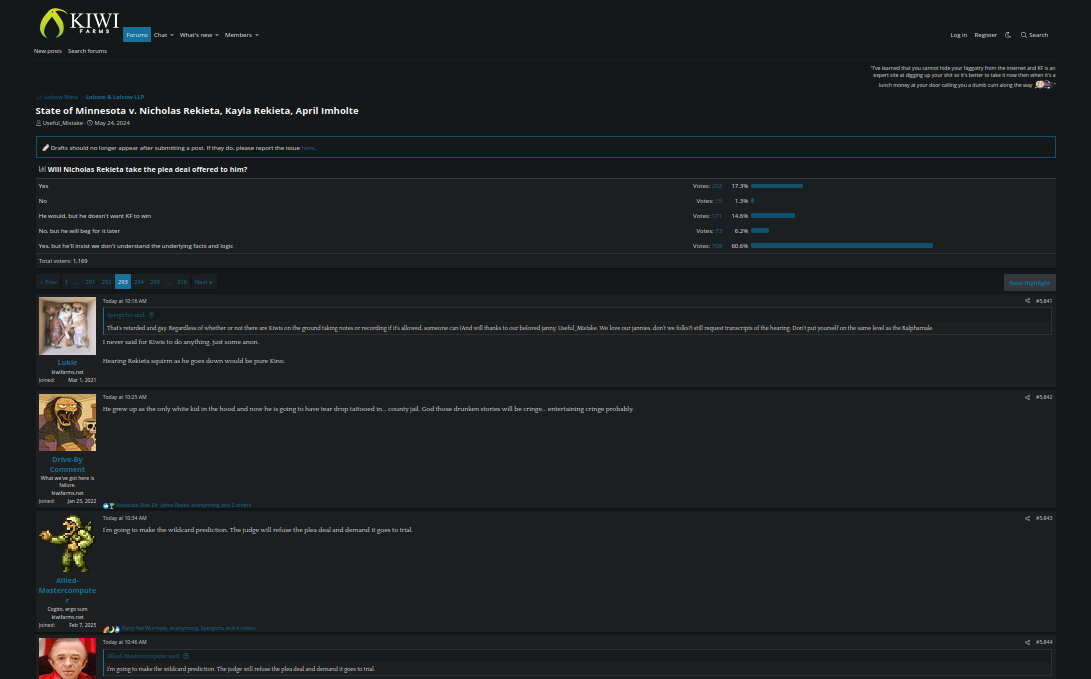The width and height of the screenshot is (1091, 679).
Task: Expand the What's new dropdown
Action: 199,35
